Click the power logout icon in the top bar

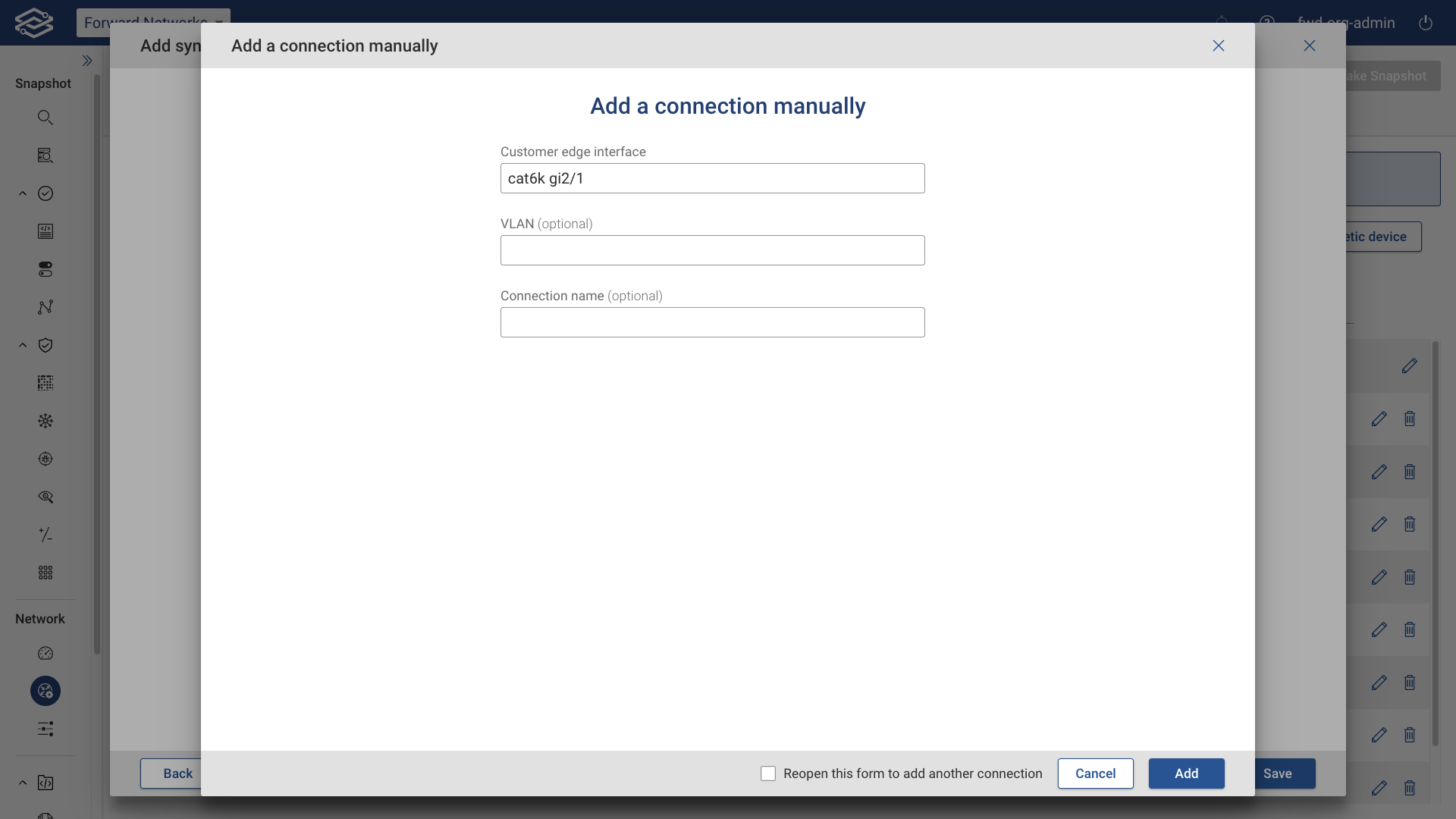1426,23
